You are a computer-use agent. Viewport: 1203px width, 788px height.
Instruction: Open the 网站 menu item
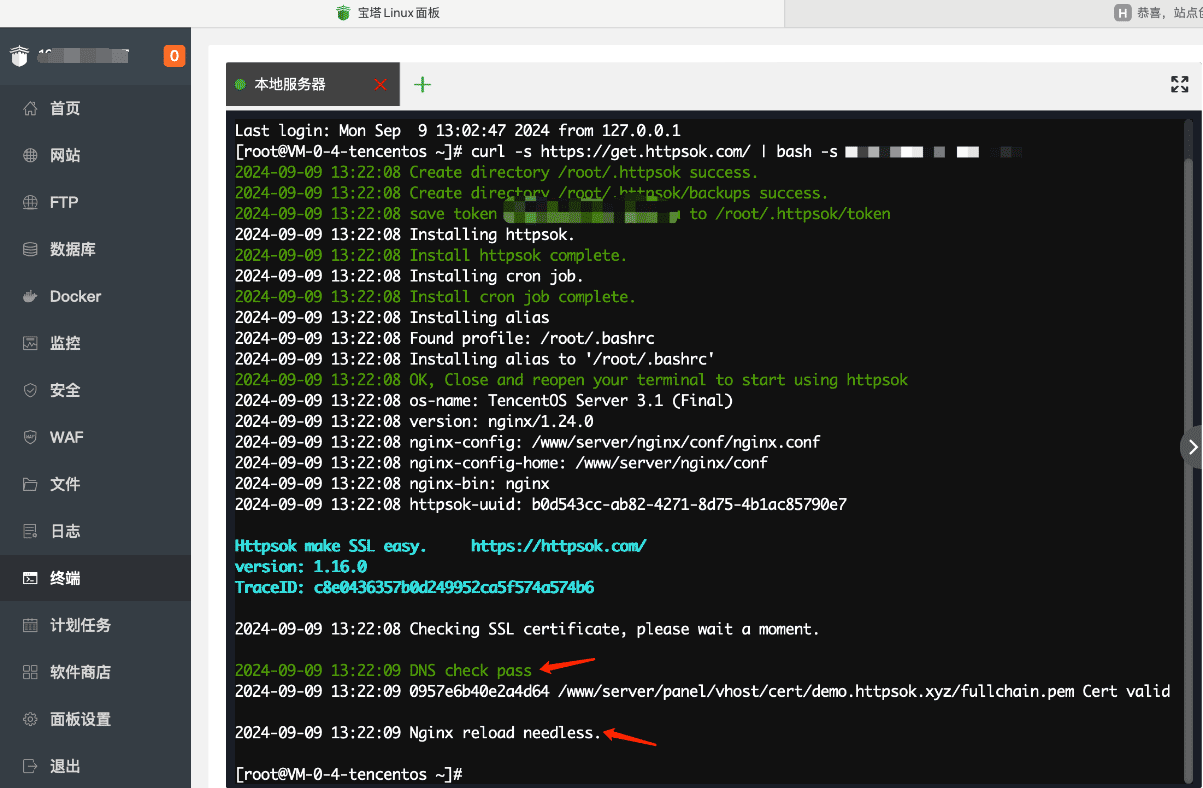[95, 155]
